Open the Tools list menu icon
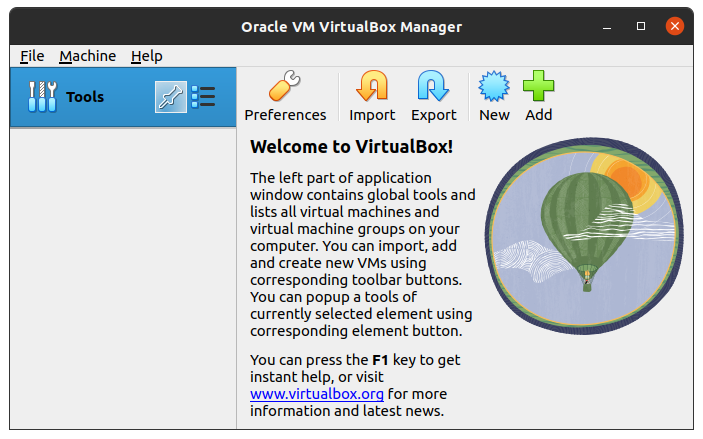This screenshot has width=703, height=439. tap(203, 97)
